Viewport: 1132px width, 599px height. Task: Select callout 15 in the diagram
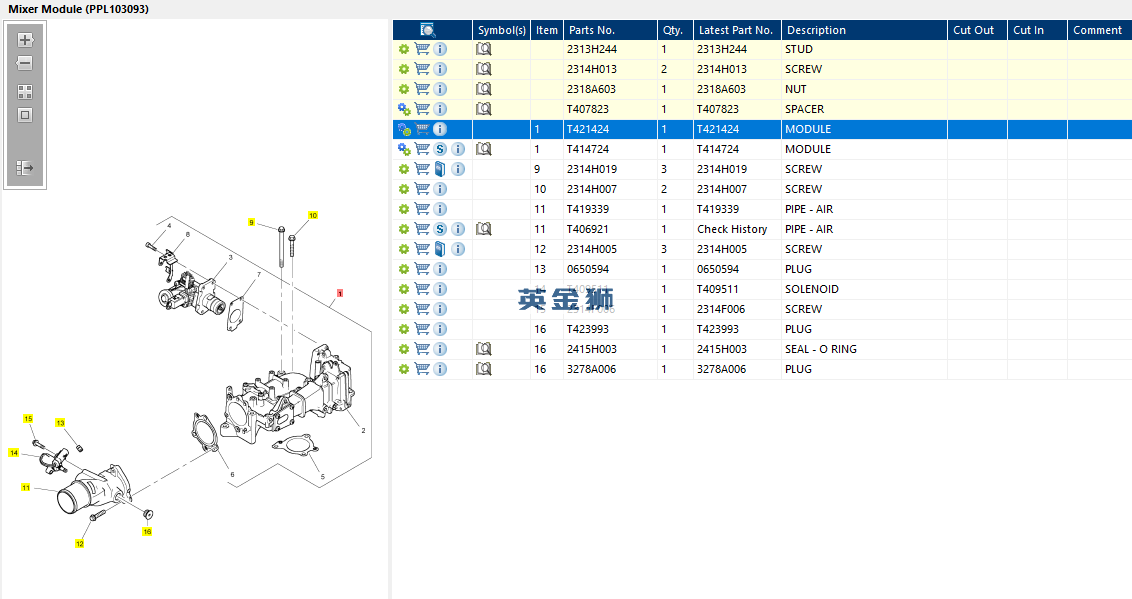coord(28,419)
